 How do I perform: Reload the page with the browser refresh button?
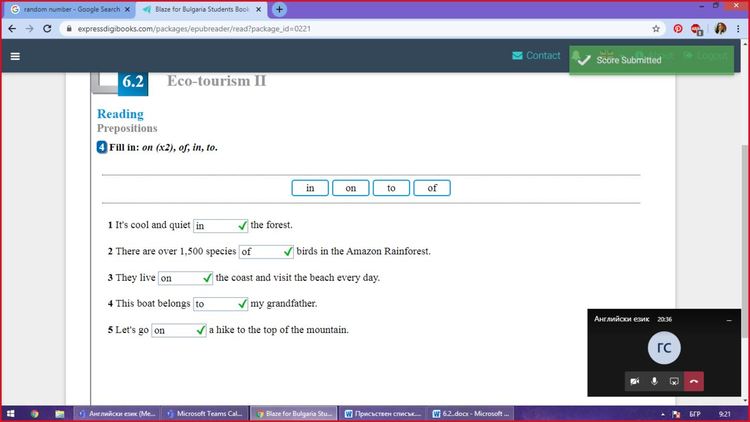[49, 29]
